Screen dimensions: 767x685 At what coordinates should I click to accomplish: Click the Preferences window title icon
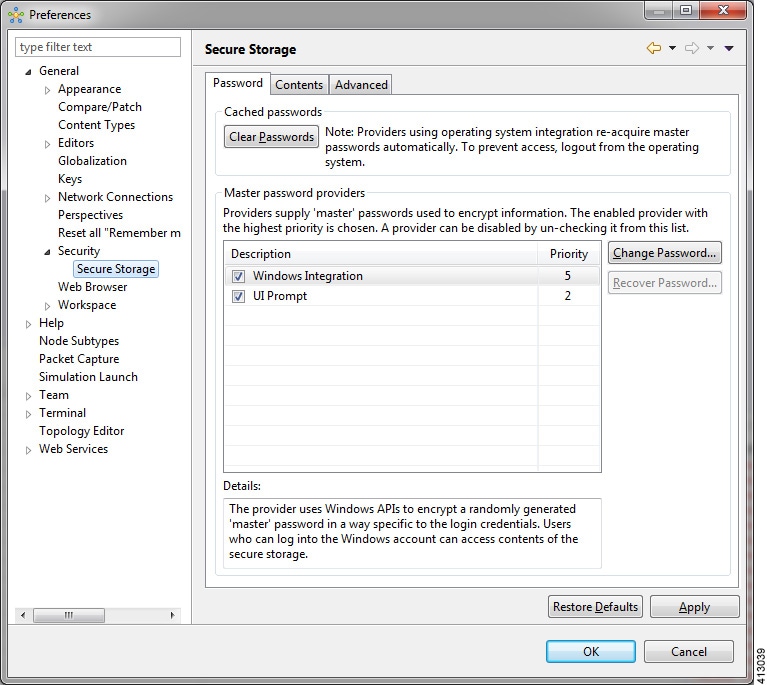pyautogui.click(x=16, y=15)
